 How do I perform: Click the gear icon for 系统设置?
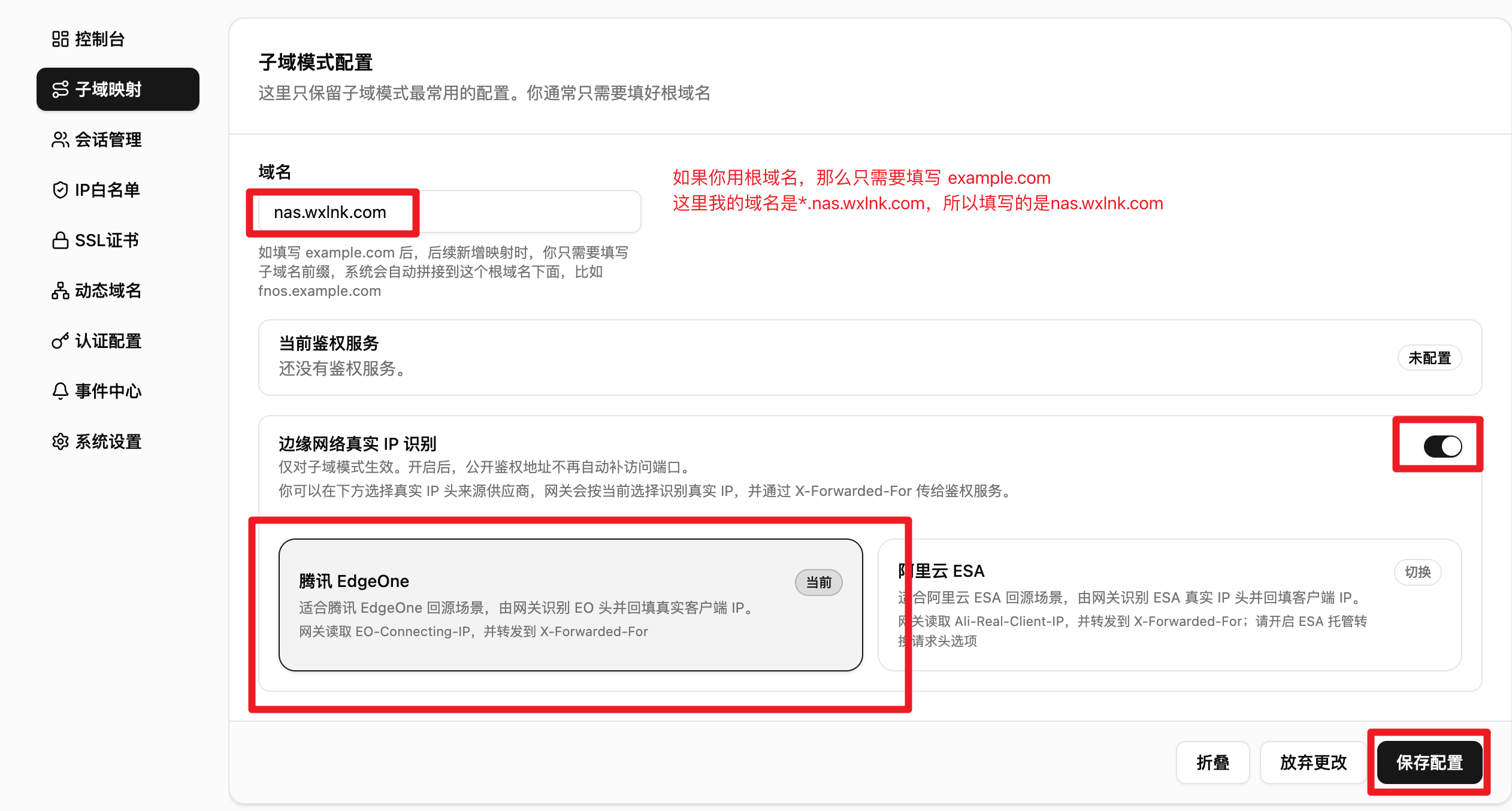[60, 441]
